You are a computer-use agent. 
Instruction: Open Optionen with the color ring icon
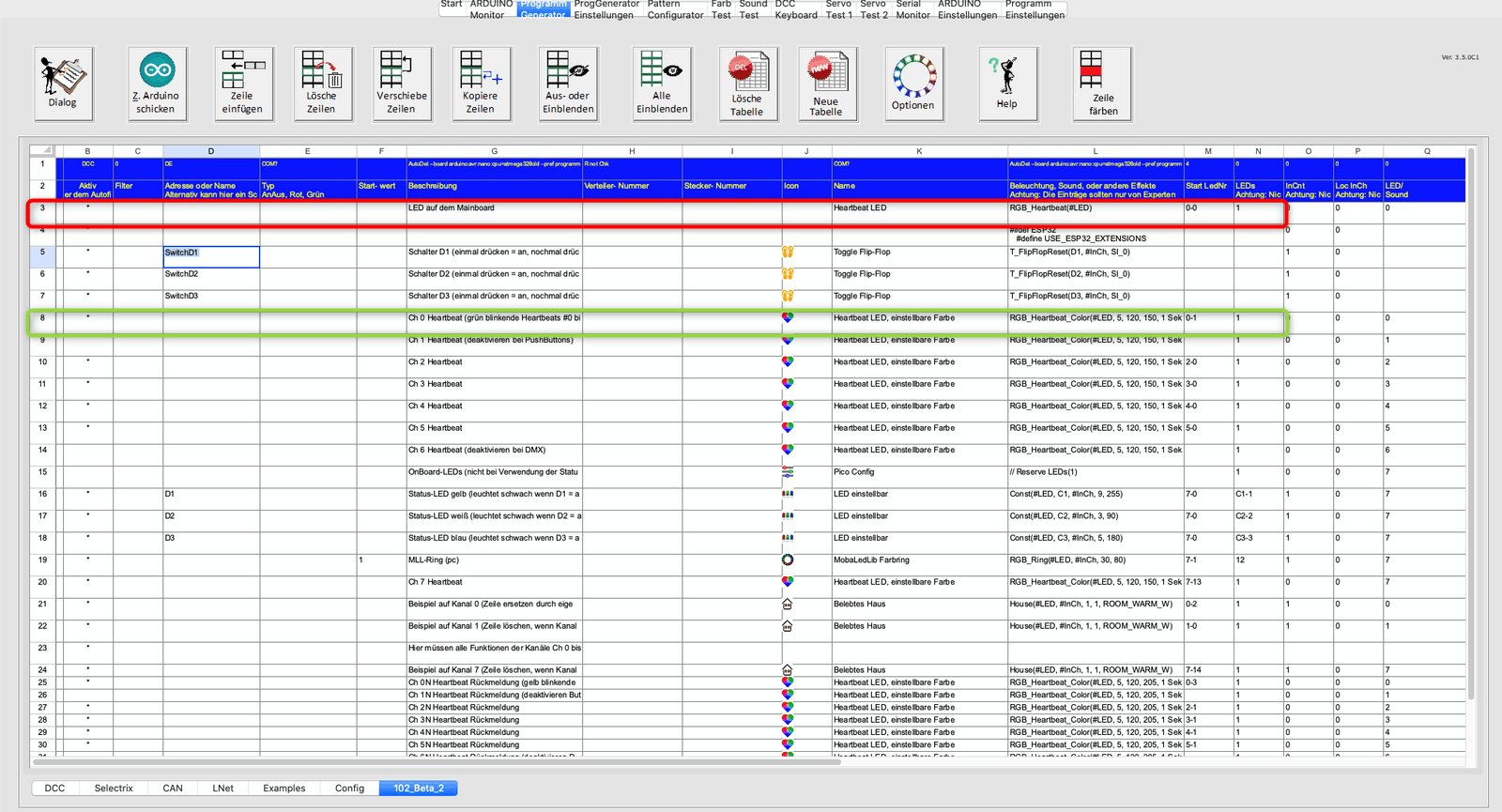(x=912, y=83)
